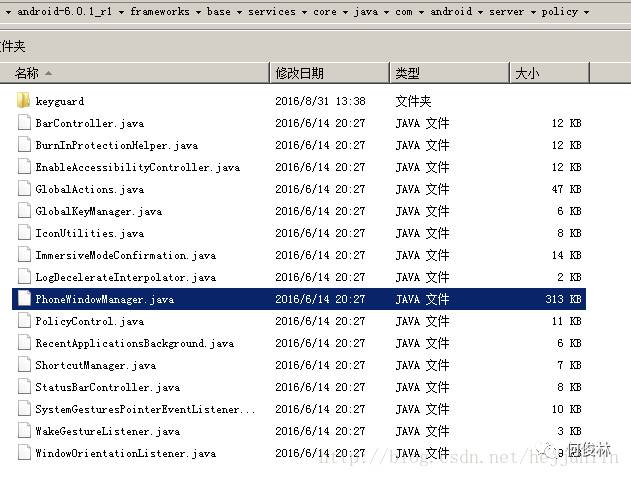Select the BarController.java file icon

click(24, 122)
